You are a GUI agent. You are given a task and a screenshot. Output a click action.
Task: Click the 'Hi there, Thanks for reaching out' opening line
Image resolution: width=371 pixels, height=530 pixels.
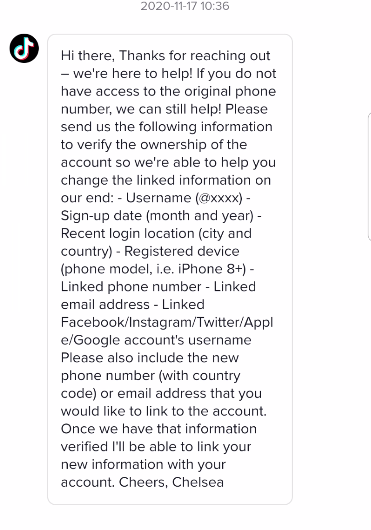coord(166,55)
